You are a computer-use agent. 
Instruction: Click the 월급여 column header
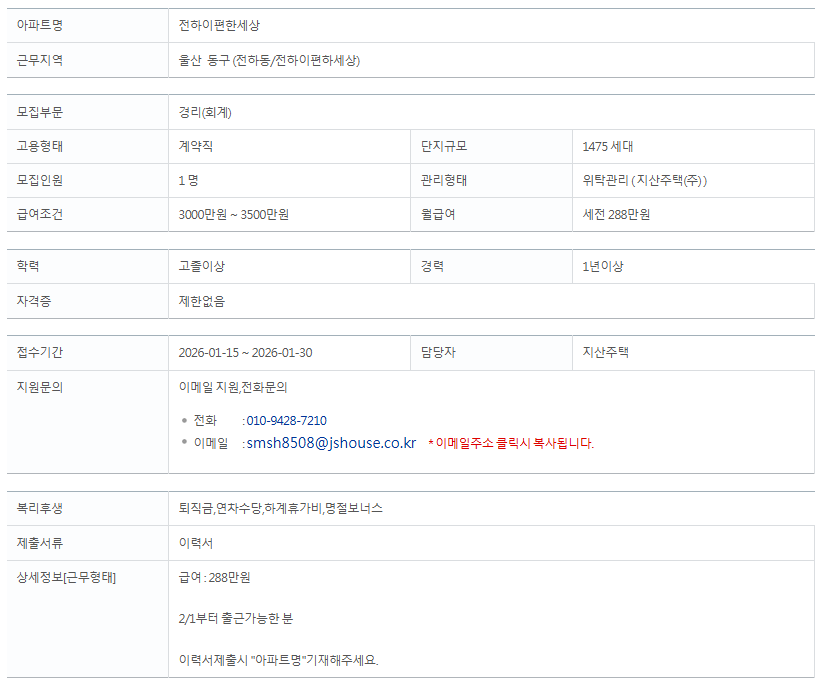(x=438, y=215)
